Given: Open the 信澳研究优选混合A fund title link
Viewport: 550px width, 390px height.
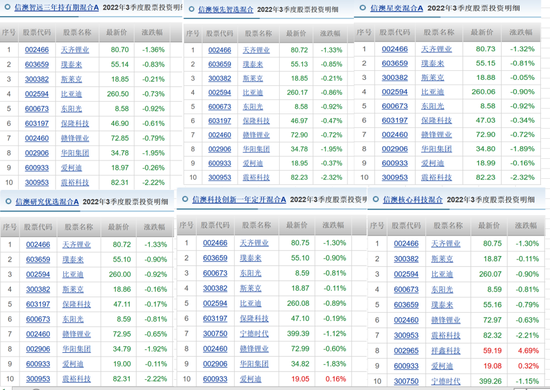Looking at the screenshot, I should (47, 202).
